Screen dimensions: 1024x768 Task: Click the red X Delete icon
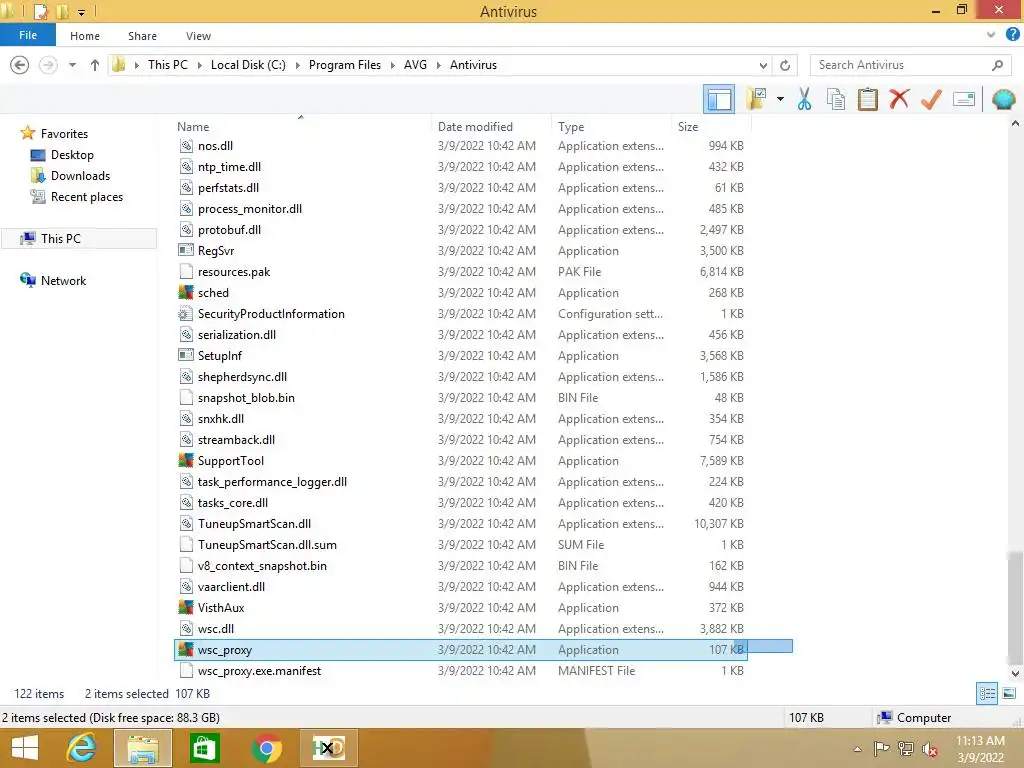coord(899,99)
